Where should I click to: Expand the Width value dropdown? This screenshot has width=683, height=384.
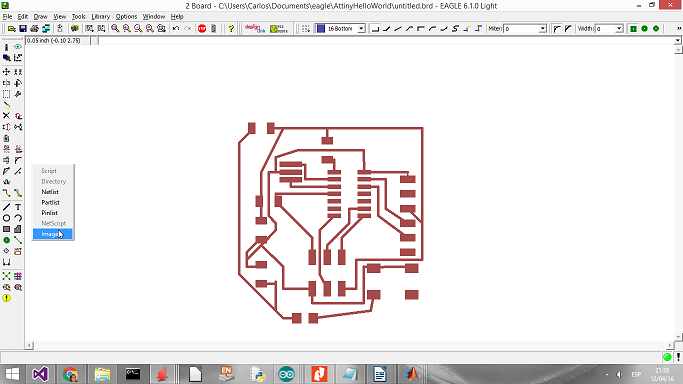pyautogui.click(x=619, y=29)
